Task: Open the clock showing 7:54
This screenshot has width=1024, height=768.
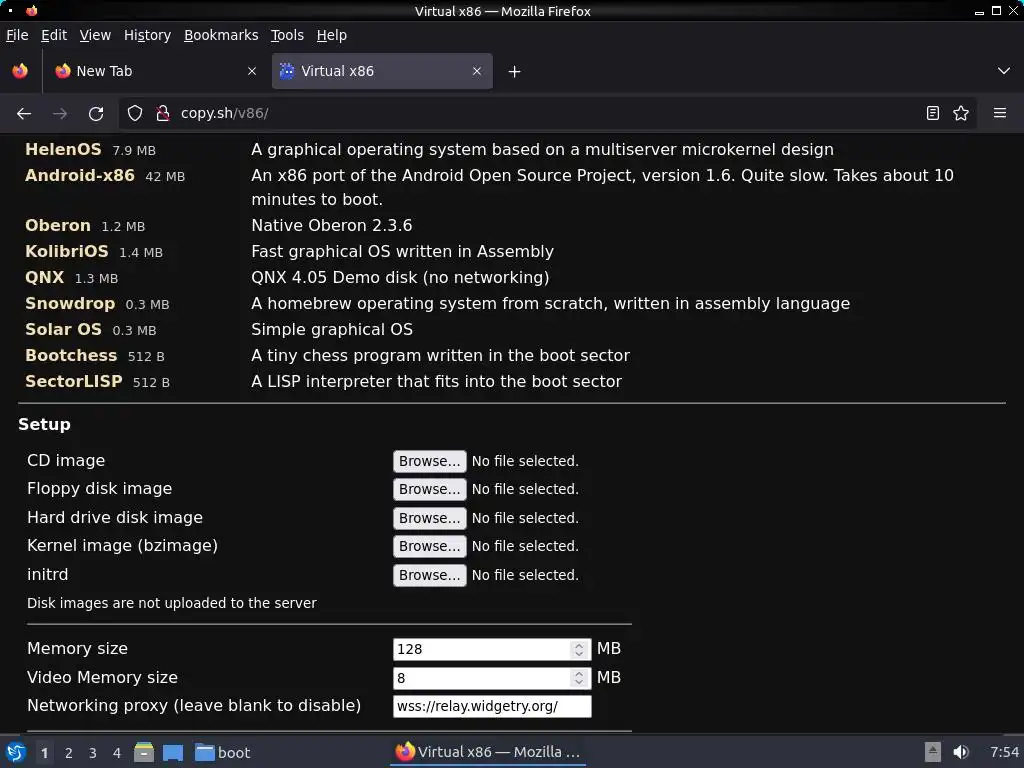Action: tap(1004, 752)
